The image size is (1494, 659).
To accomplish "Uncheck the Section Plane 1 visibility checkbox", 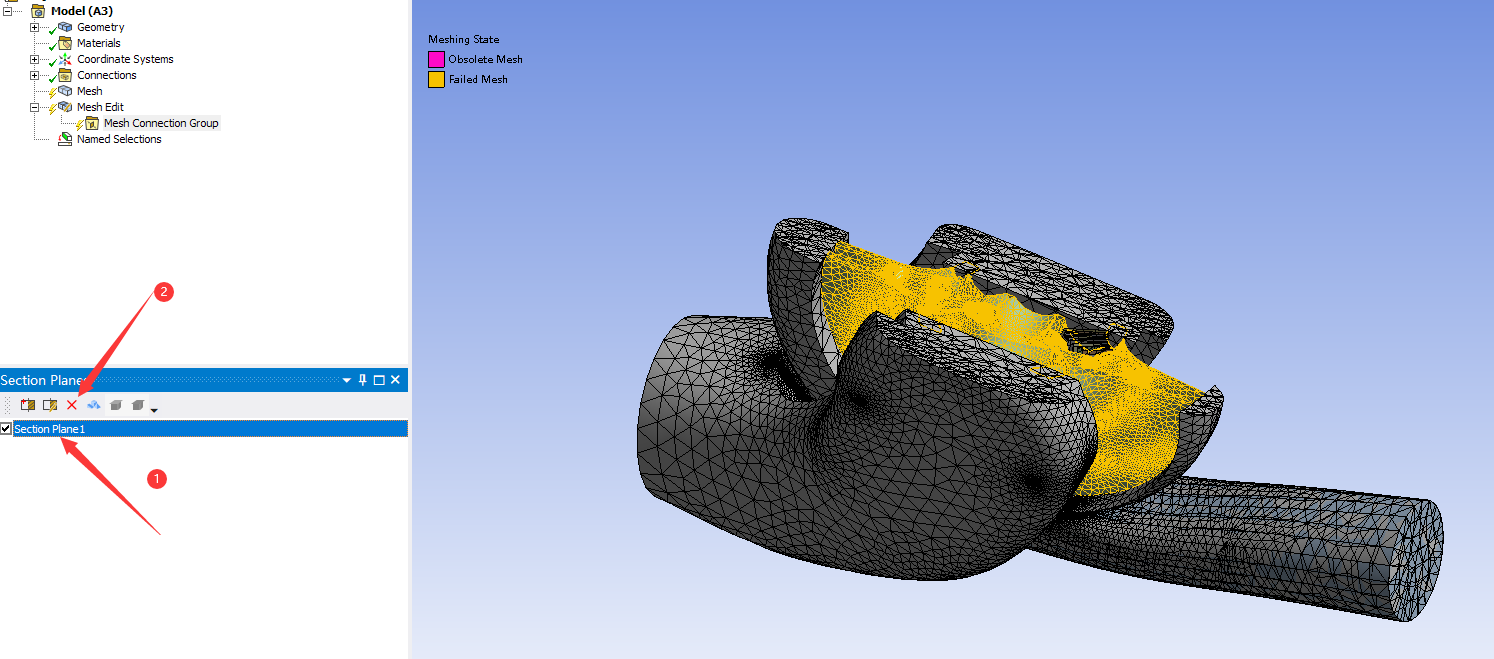I will tap(5, 428).
